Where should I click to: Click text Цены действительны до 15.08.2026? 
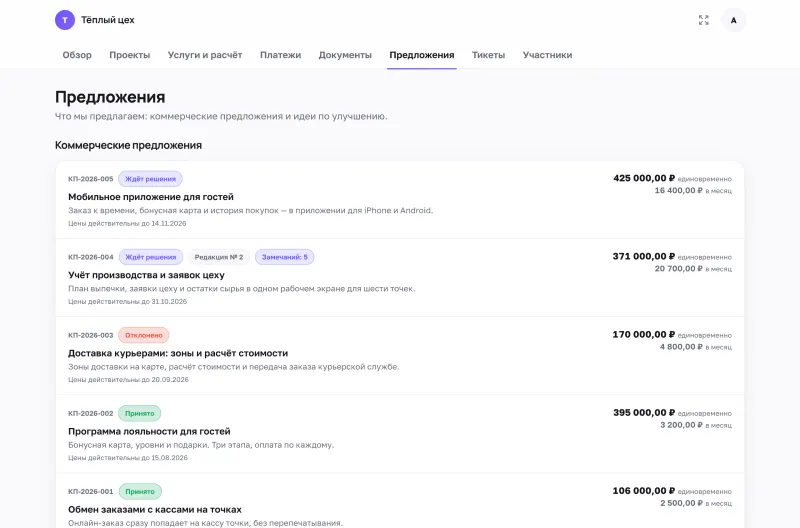[128, 458]
